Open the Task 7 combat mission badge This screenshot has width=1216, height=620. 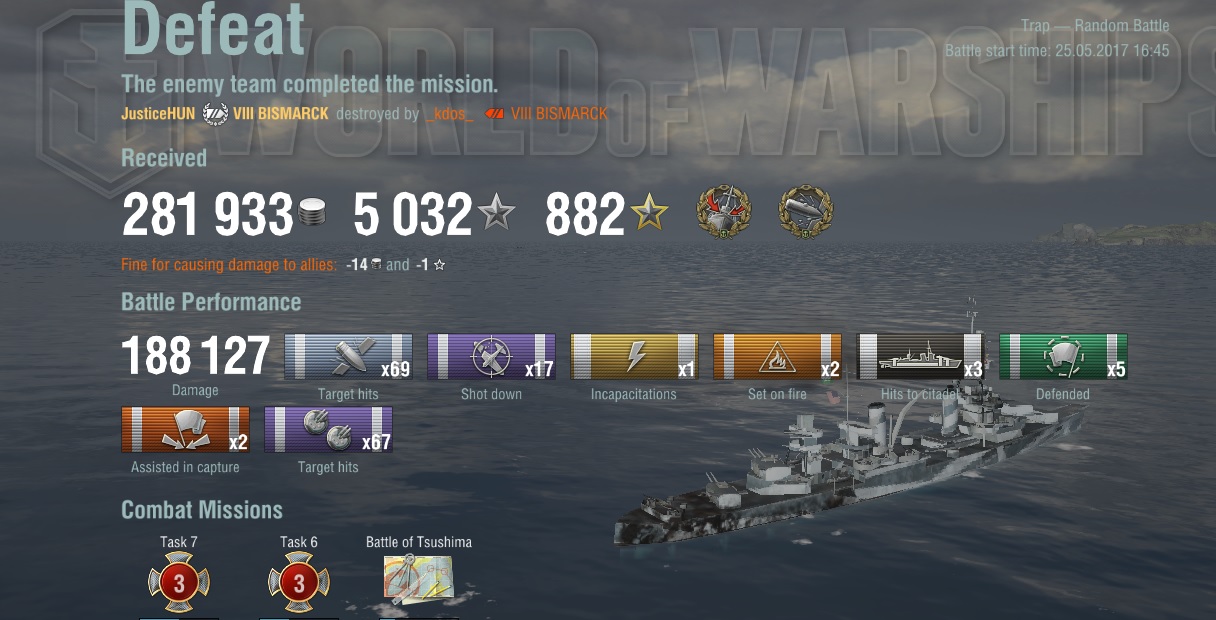tap(179, 583)
